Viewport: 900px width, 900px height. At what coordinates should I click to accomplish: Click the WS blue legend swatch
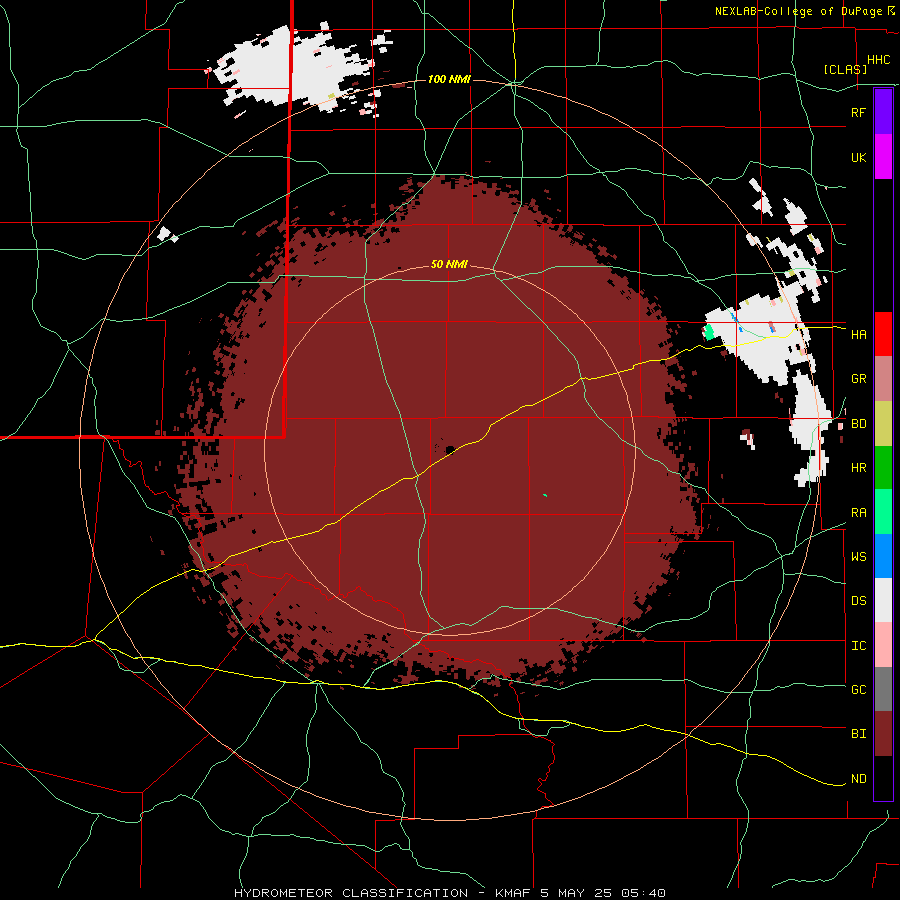(x=883, y=556)
